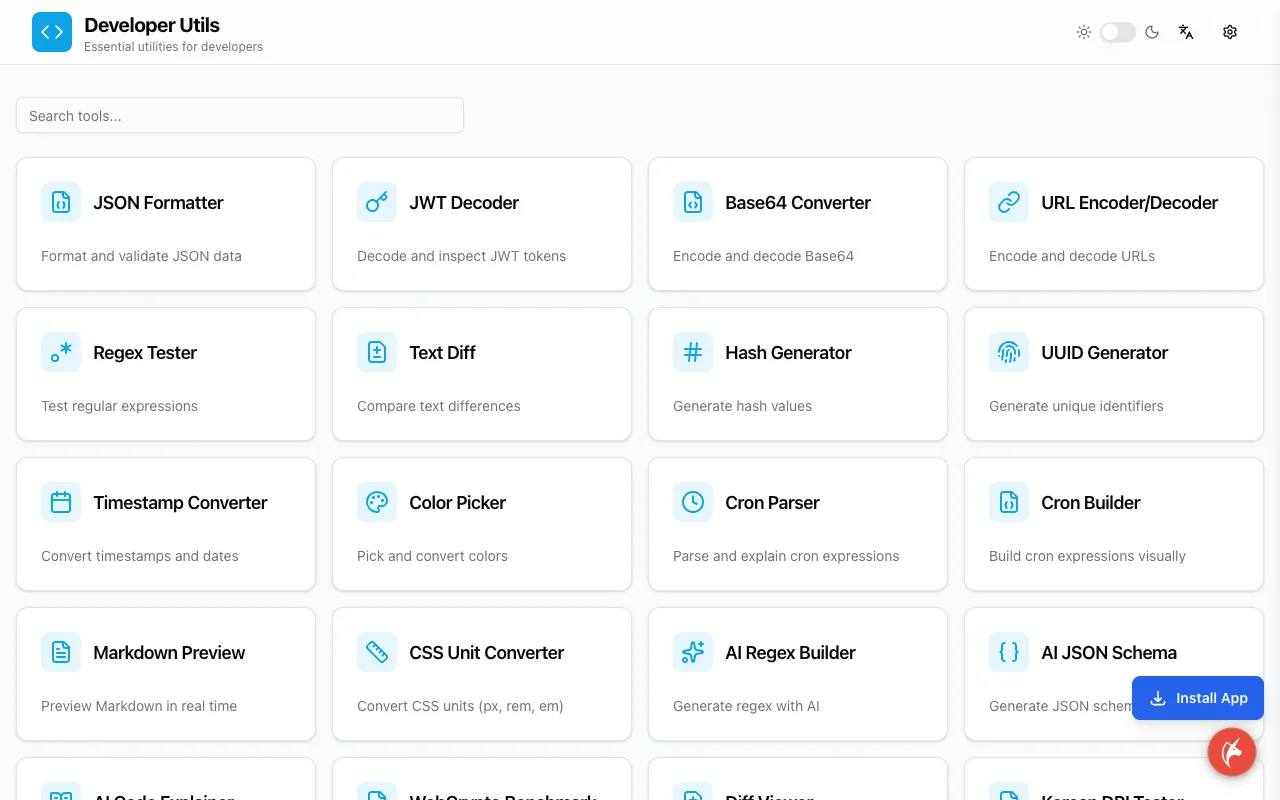Click the JSON Formatter file icon
Viewport: 1280px width, 800px height.
click(x=61, y=202)
